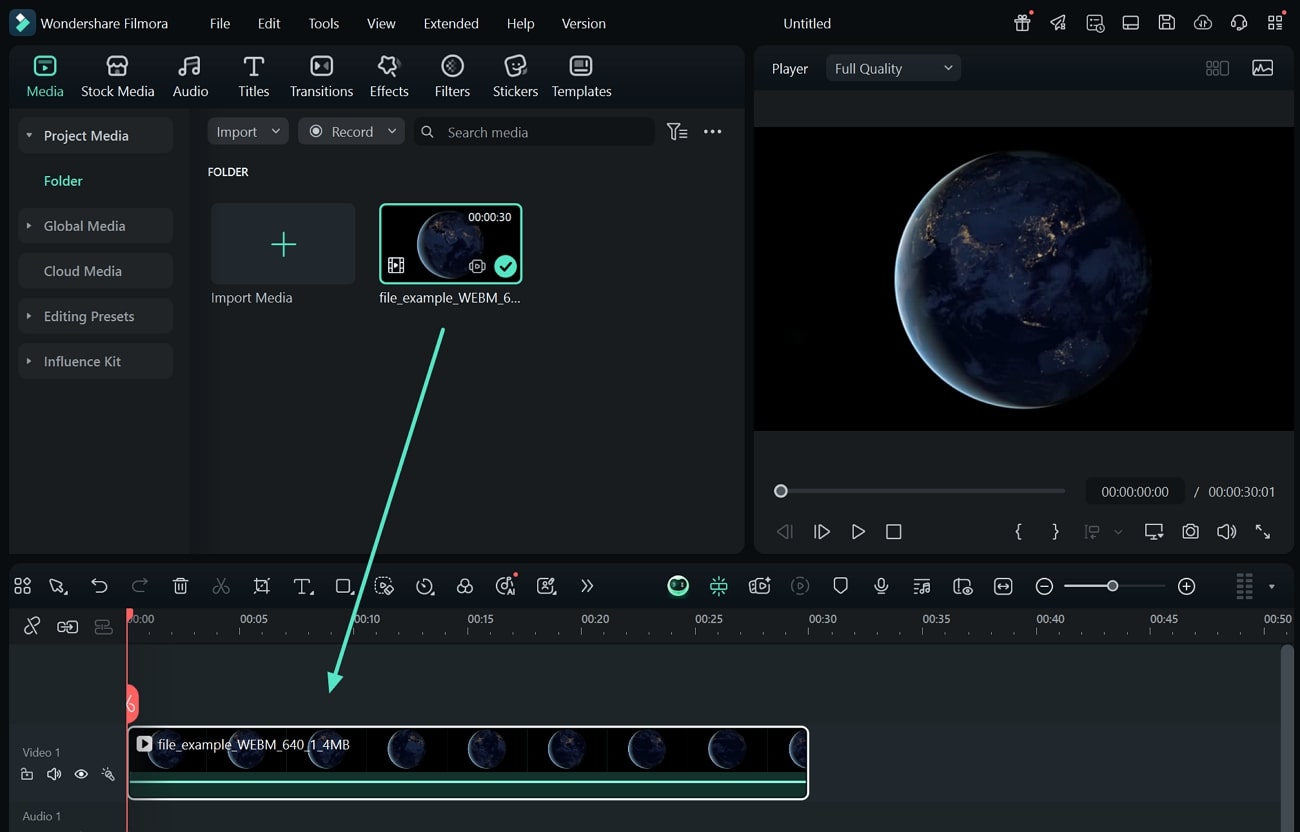1300x832 pixels.
Task: Open the Stock Media tab
Action: click(117, 77)
